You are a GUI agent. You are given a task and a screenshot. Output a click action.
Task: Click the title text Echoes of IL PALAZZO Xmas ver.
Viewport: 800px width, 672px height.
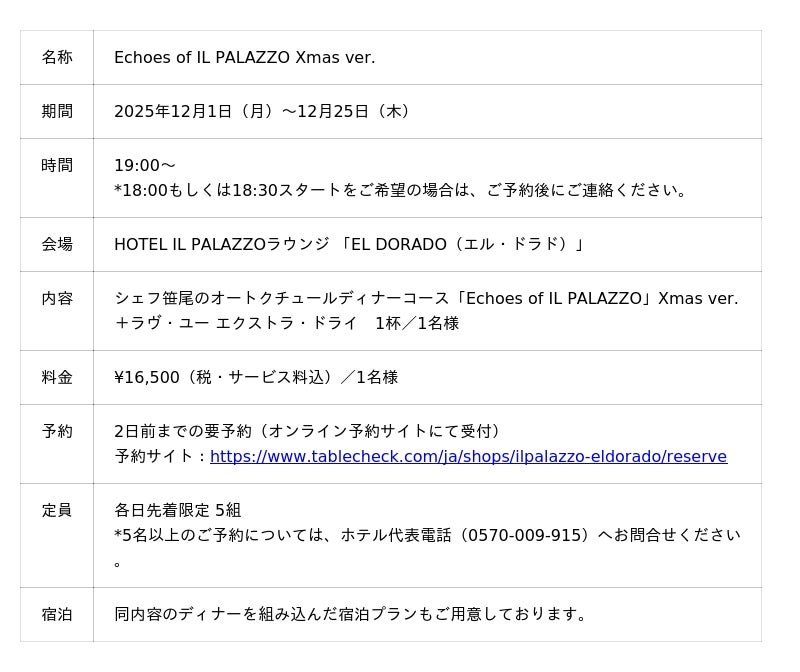(x=245, y=58)
